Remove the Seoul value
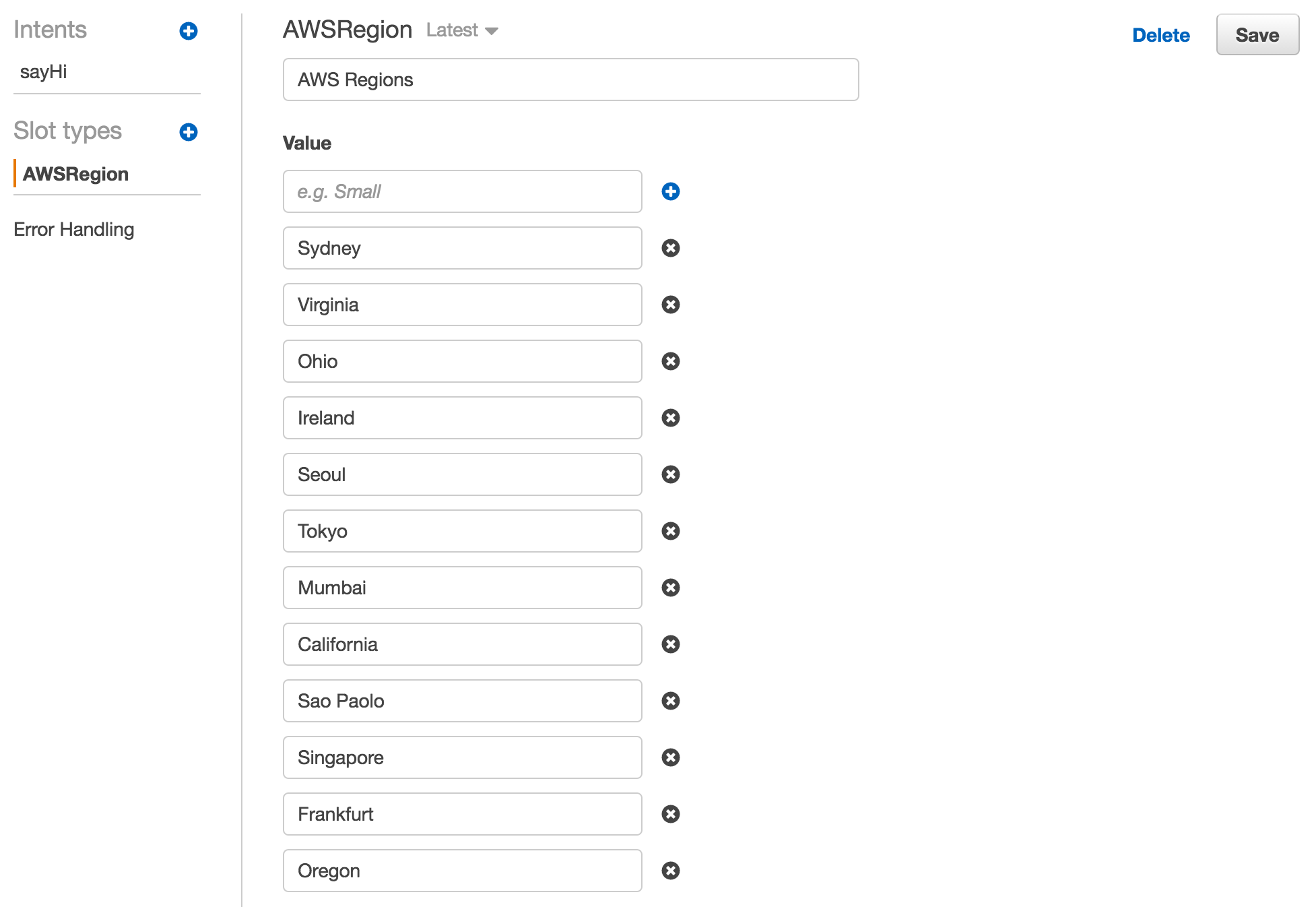The width and height of the screenshot is (1316, 907). click(671, 474)
